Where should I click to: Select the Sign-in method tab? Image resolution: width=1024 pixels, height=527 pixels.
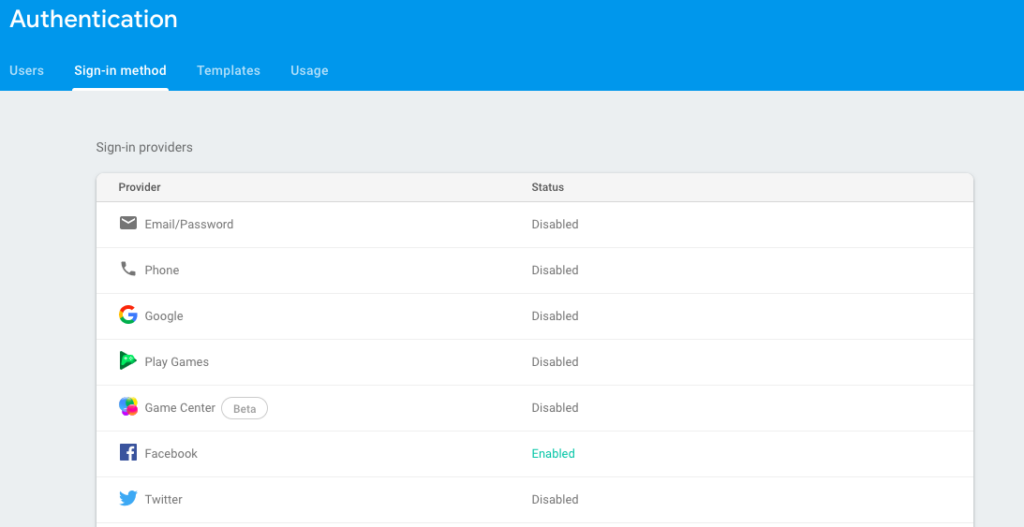pos(120,71)
